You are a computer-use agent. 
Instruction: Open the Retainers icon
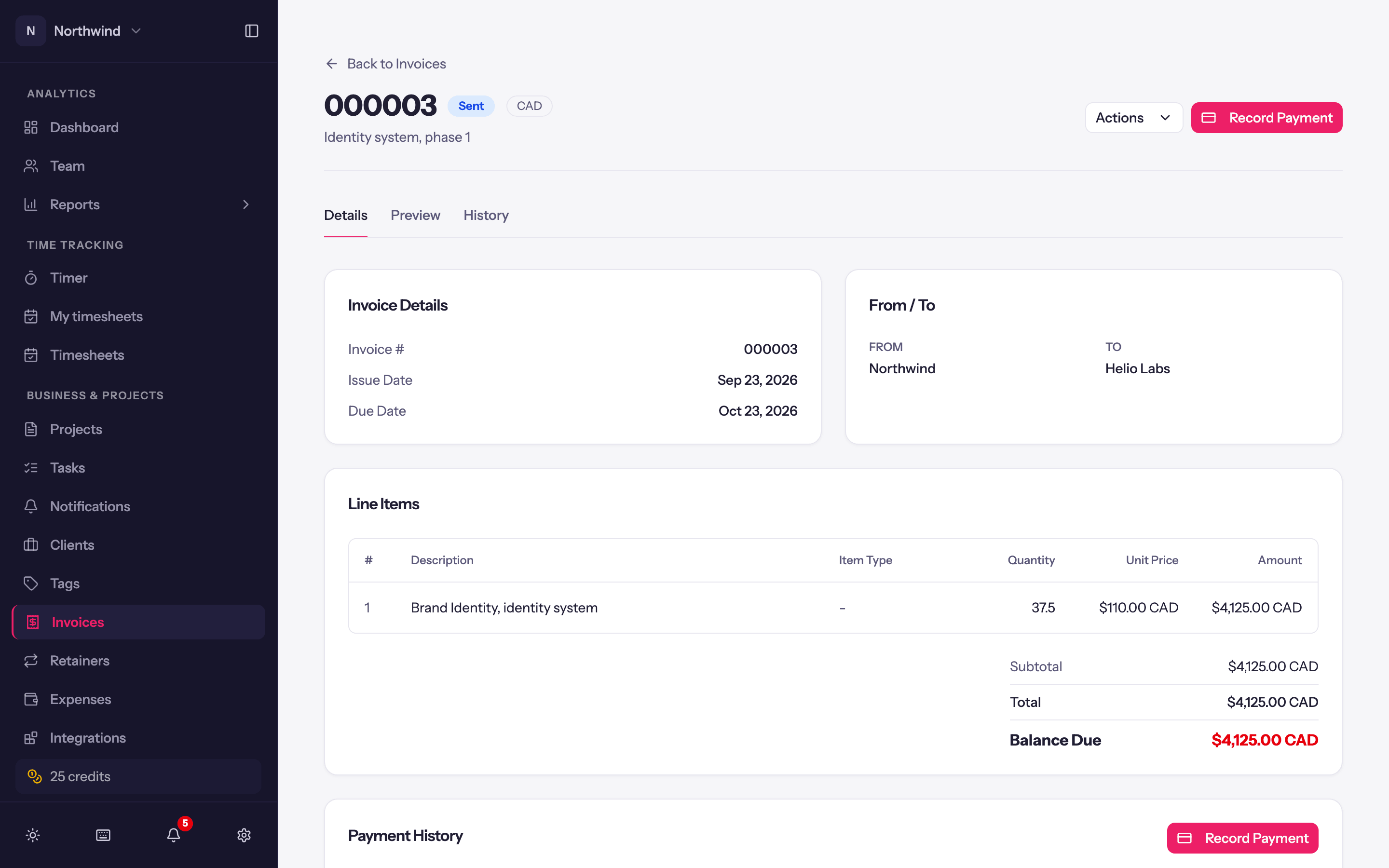pos(31,661)
